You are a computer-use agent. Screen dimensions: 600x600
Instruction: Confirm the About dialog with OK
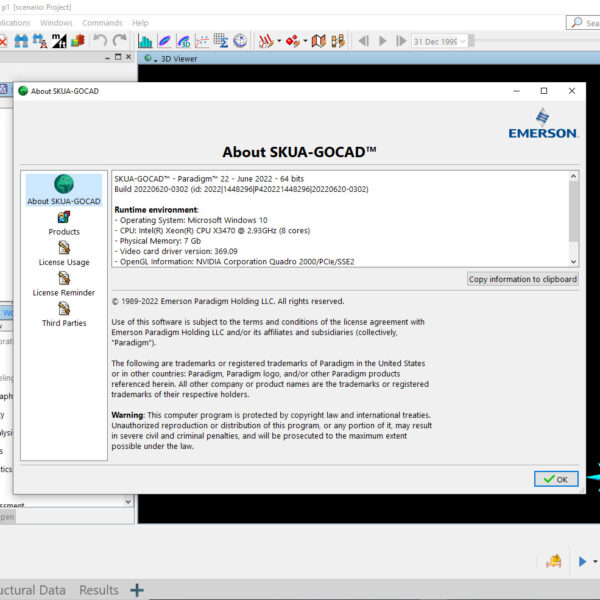coord(556,479)
